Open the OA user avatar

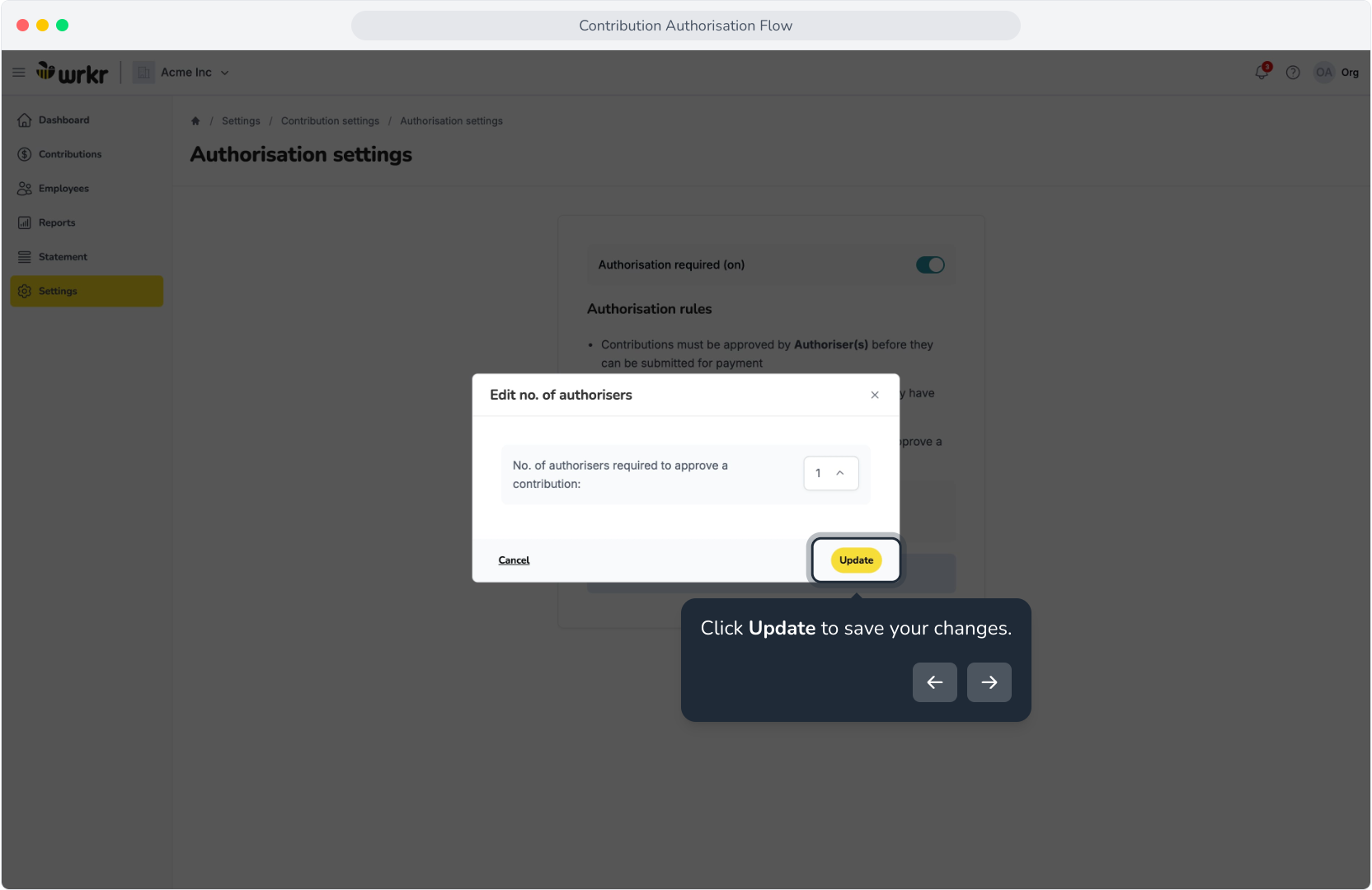pyautogui.click(x=1323, y=73)
